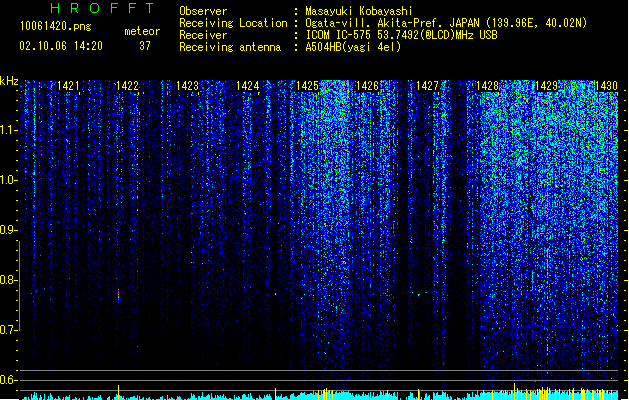Click the 1427 time marker

tap(428, 86)
